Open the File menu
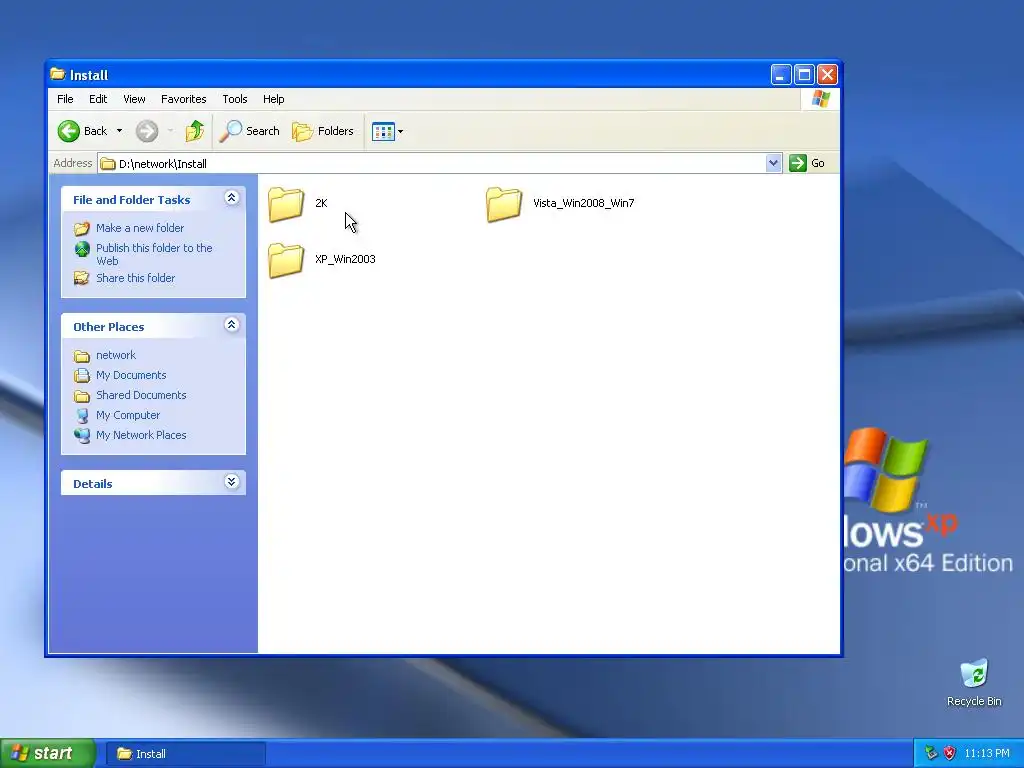The height and width of the screenshot is (768, 1024). coord(65,99)
